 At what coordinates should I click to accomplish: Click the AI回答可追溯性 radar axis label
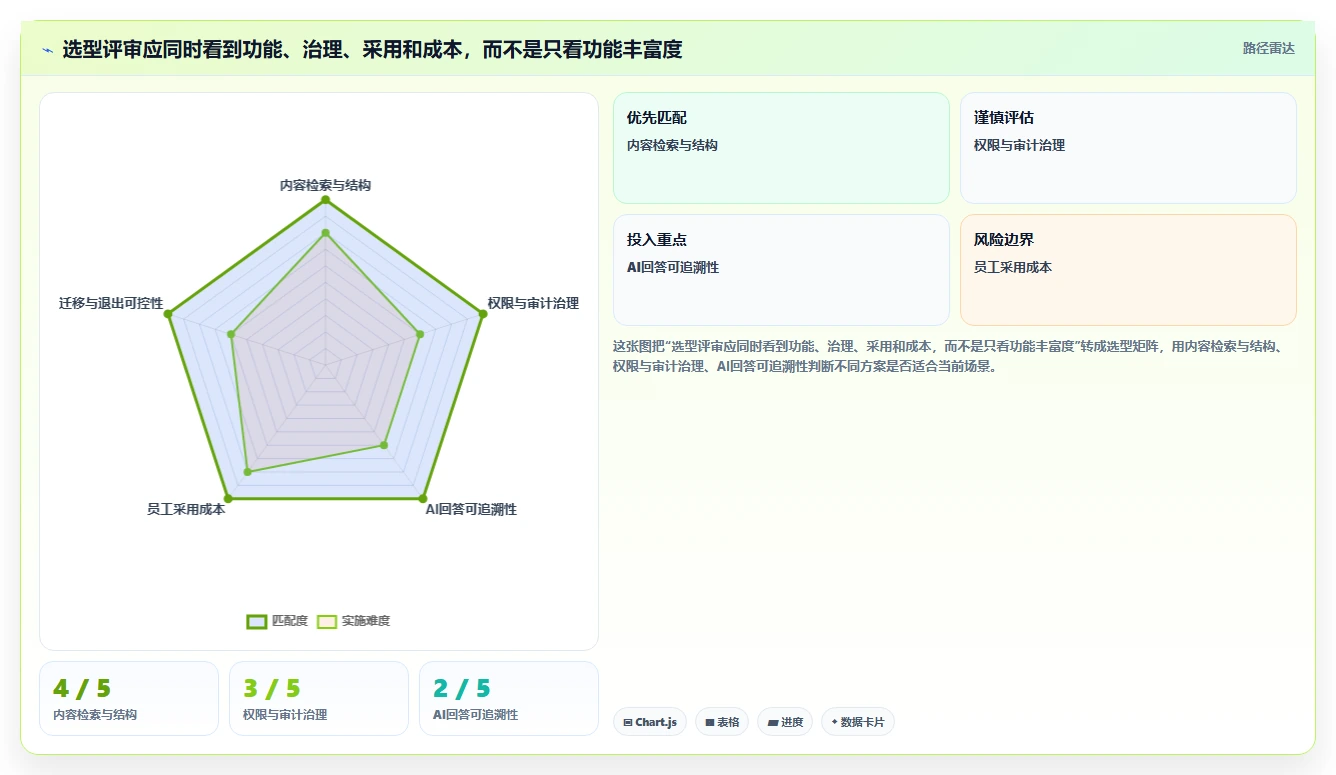[x=471, y=509]
